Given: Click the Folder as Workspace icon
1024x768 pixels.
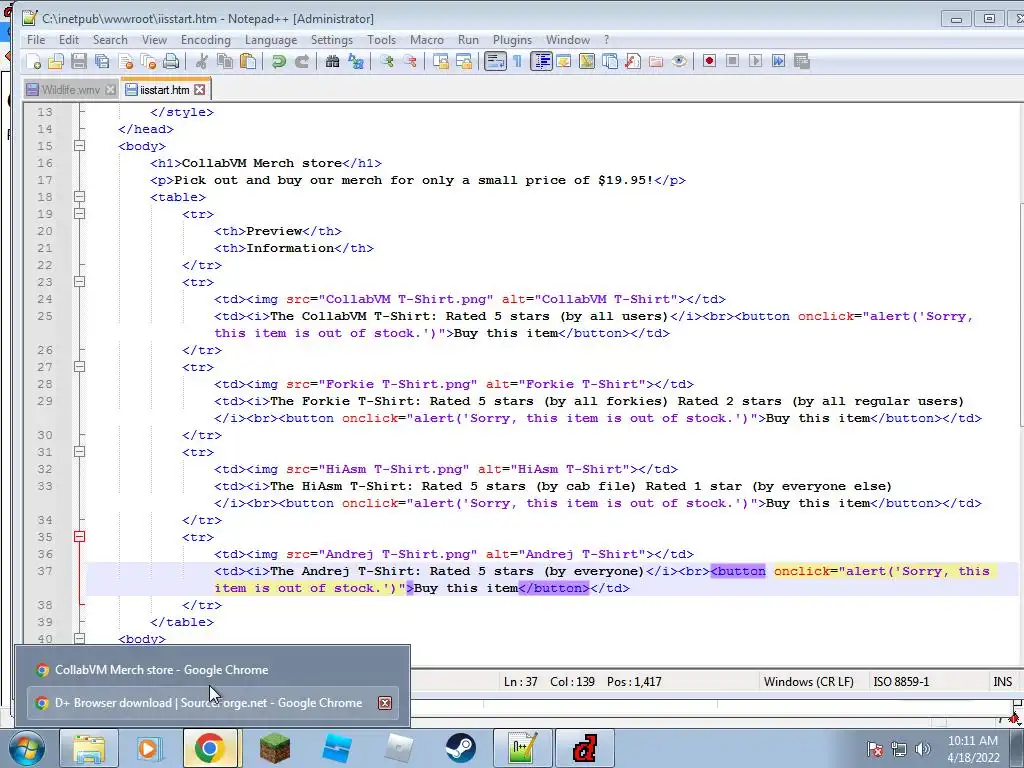Looking at the screenshot, I should [x=656, y=61].
